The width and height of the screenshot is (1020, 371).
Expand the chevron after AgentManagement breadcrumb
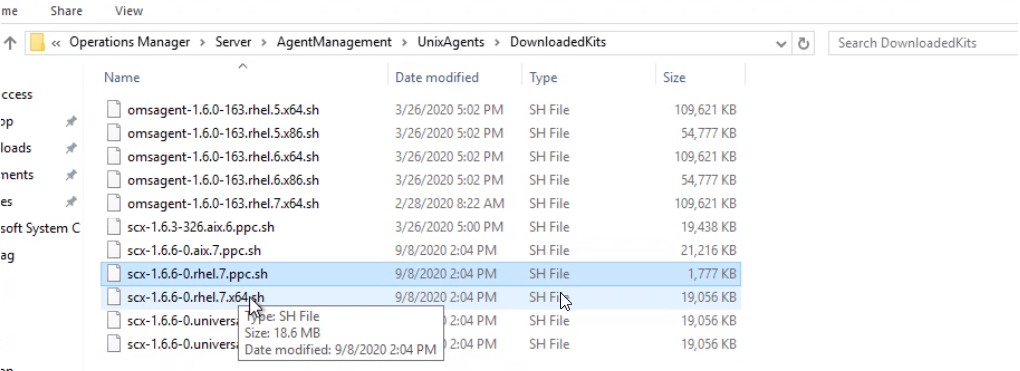[x=405, y=43]
